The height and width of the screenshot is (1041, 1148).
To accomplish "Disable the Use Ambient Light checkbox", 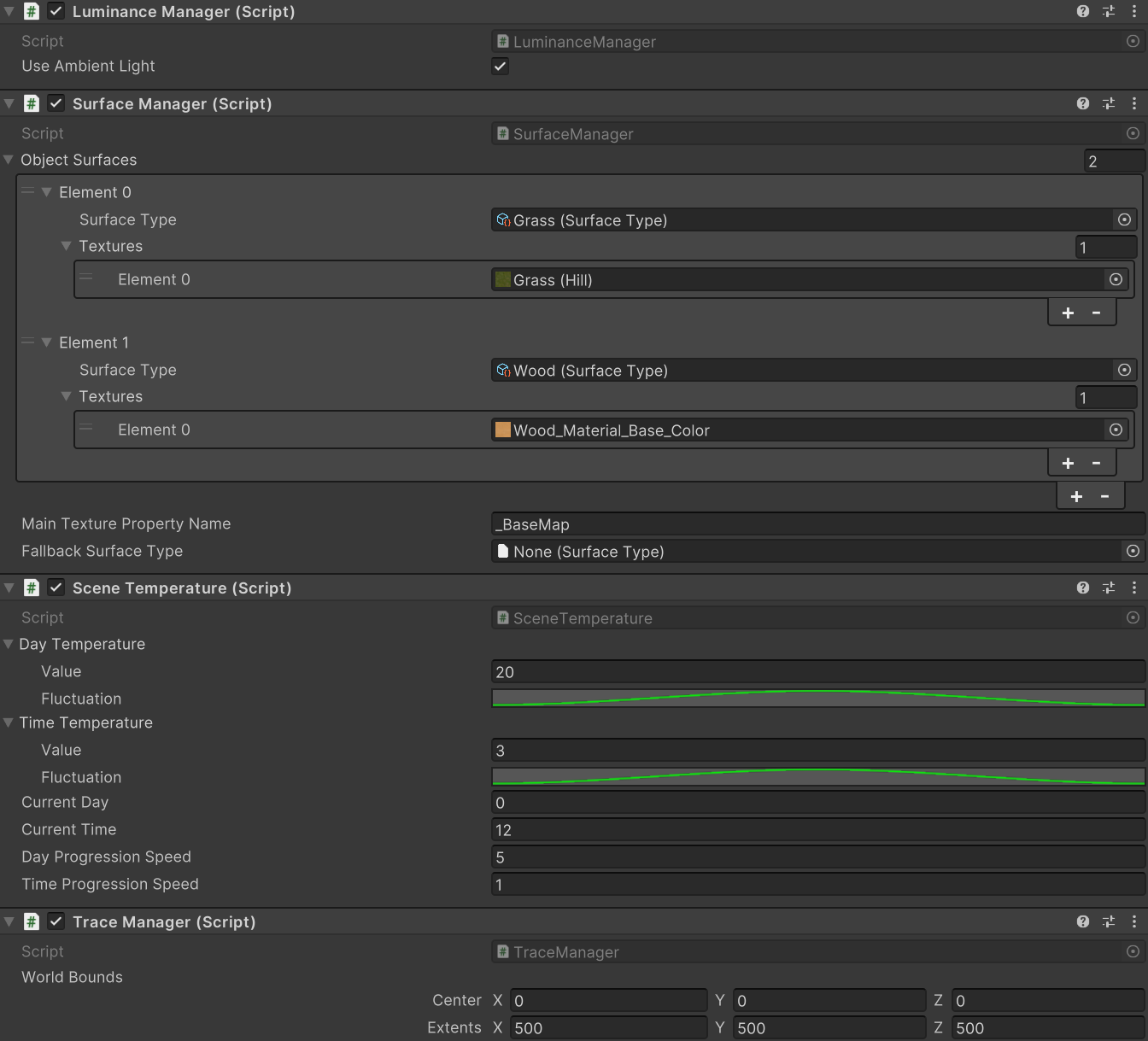I will (x=501, y=67).
